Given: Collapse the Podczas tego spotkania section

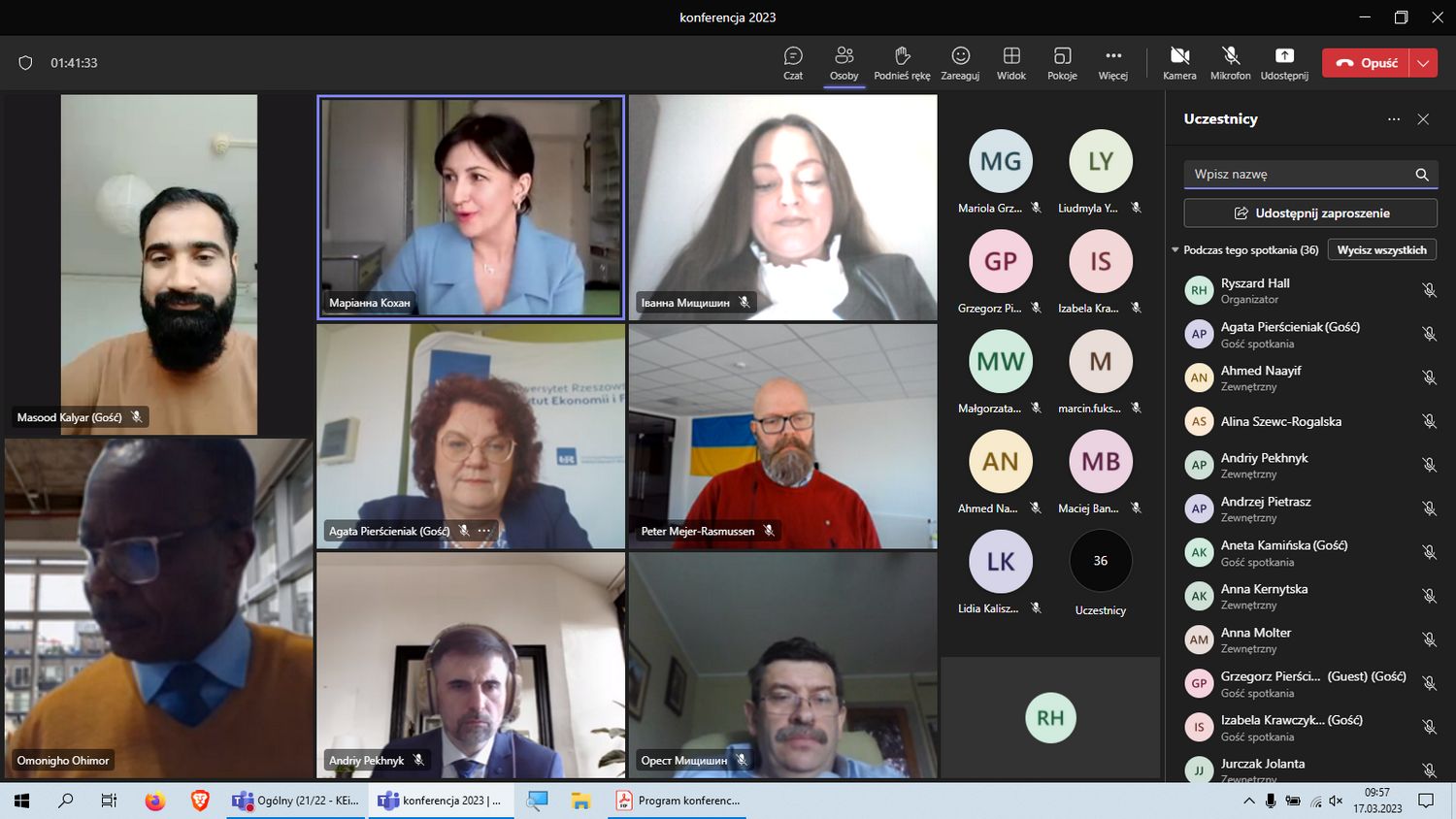Looking at the screenshot, I should click(1175, 250).
